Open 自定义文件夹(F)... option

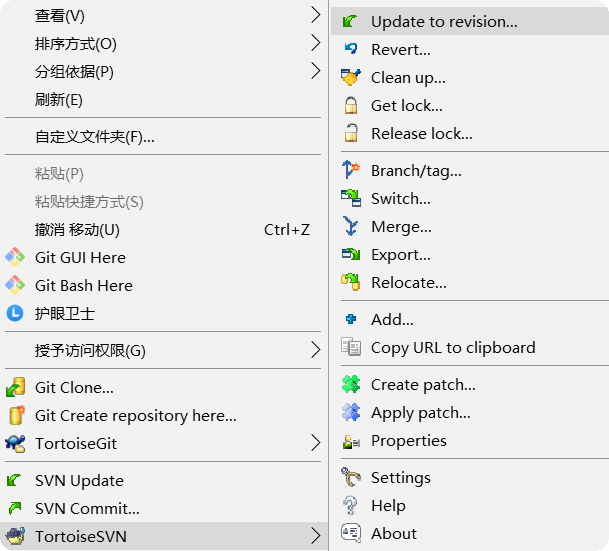coord(95,136)
